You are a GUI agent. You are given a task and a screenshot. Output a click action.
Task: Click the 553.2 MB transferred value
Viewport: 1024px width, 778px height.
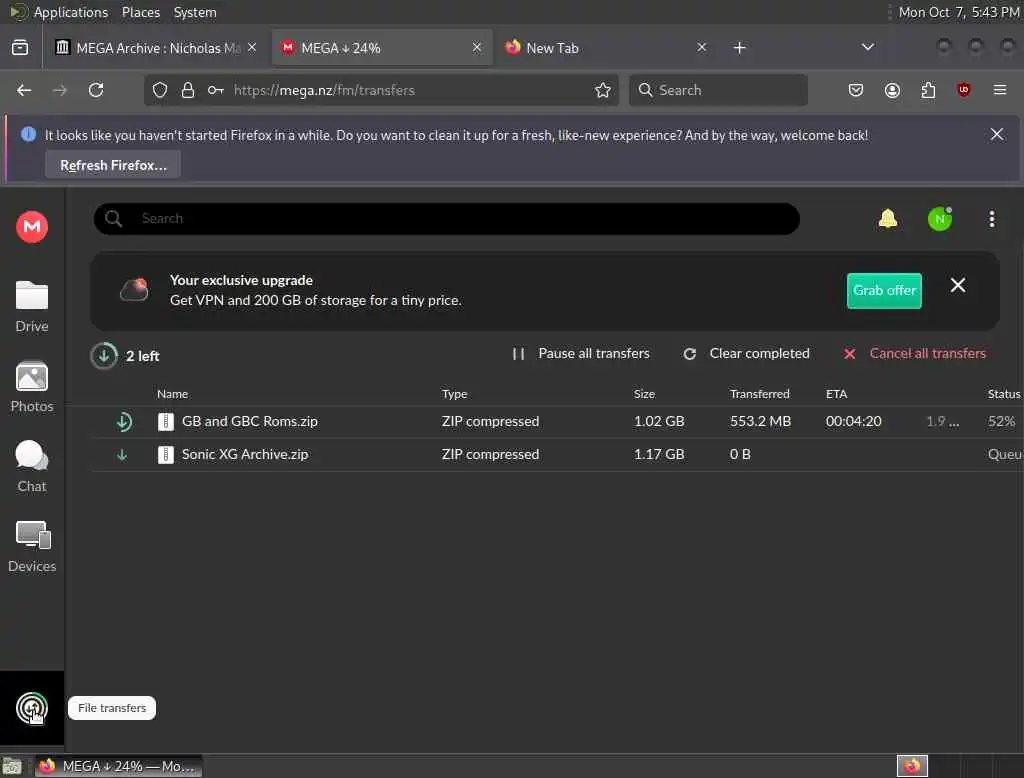pyautogui.click(x=760, y=421)
